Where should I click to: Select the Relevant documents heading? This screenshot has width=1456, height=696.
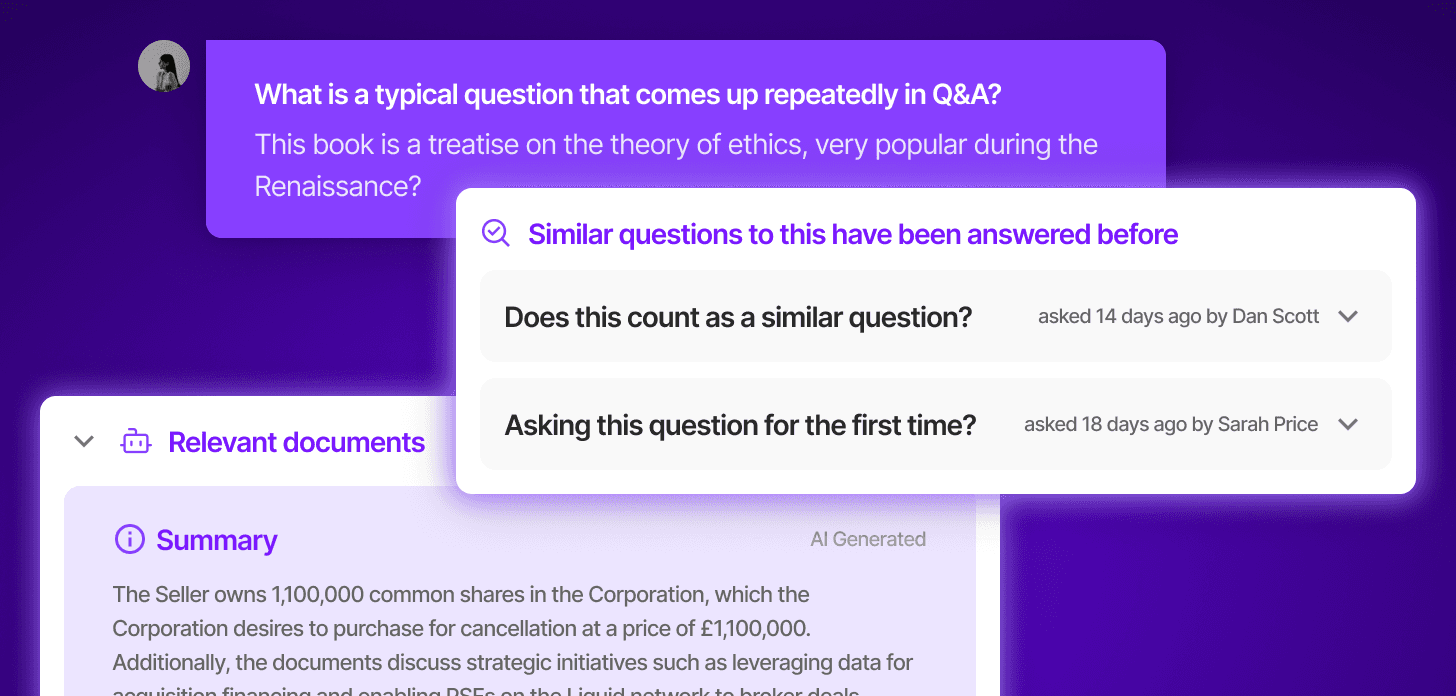296,442
